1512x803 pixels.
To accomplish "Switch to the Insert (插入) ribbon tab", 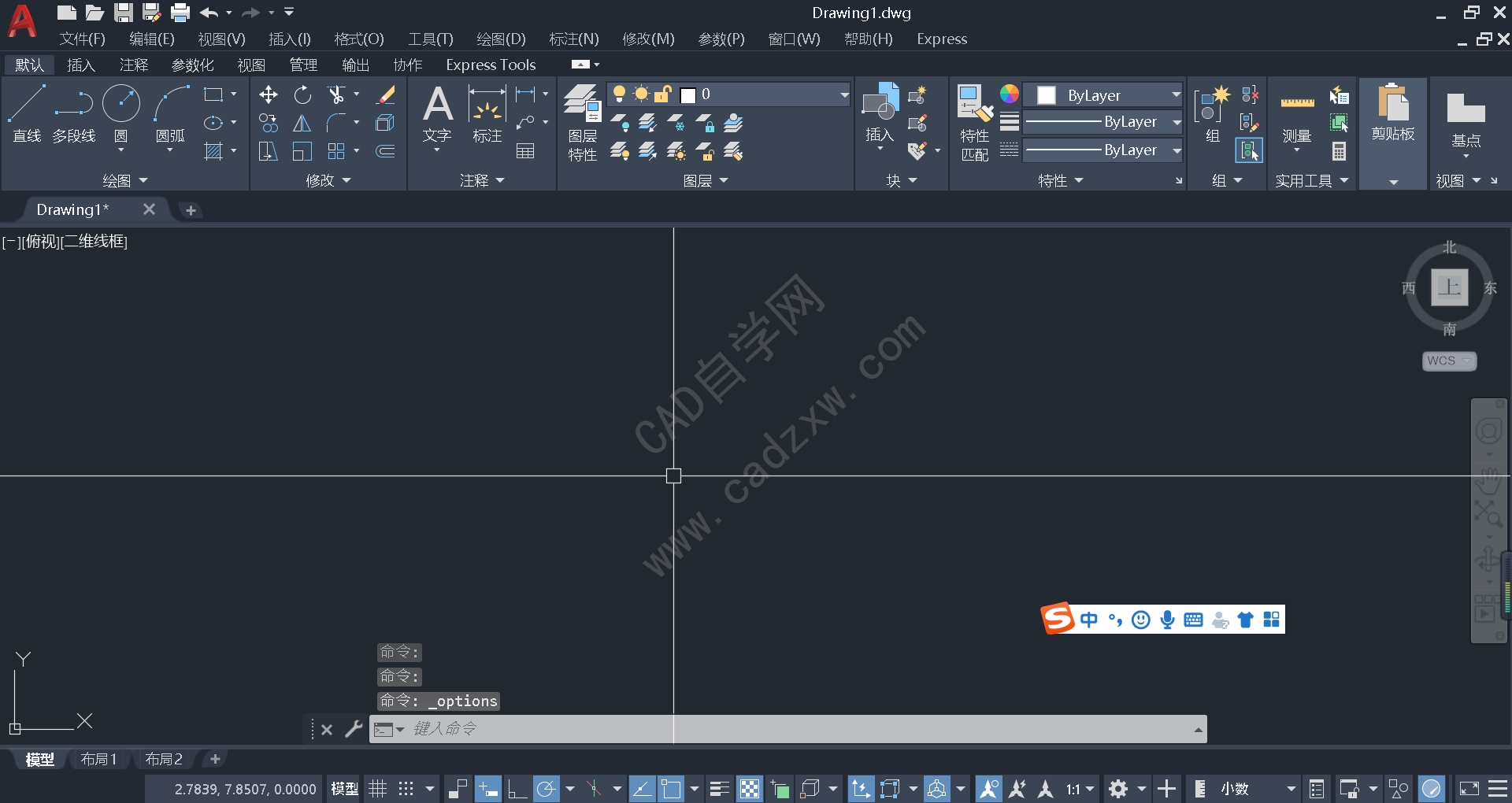I will [81, 65].
